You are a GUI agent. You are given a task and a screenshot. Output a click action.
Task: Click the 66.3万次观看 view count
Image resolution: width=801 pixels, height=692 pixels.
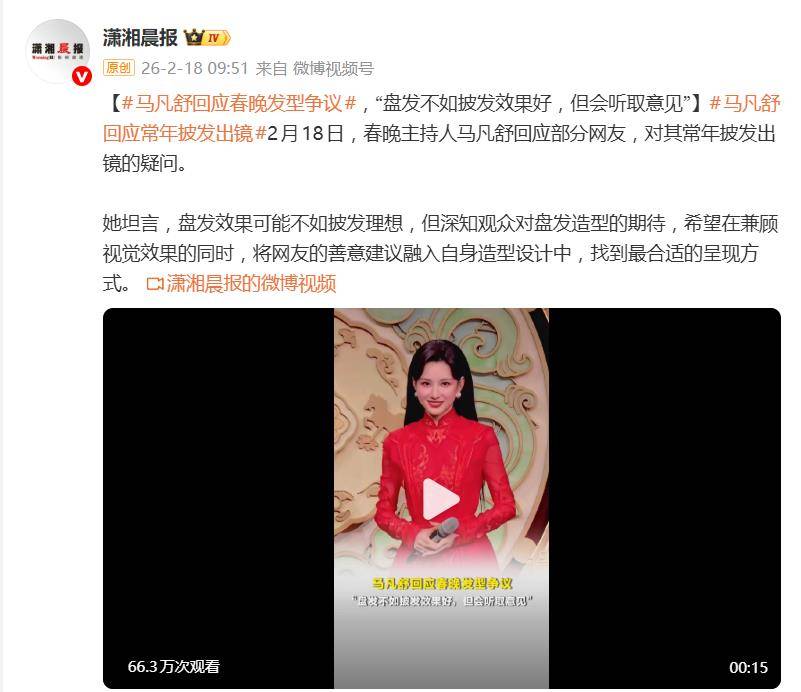[x=174, y=666]
